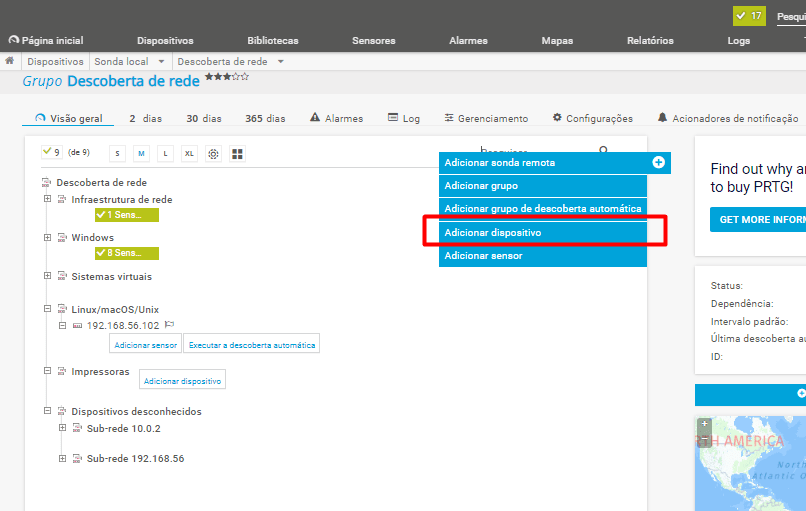Choose Adicionar grupo
This screenshot has width=806, height=511.
point(543,186)
